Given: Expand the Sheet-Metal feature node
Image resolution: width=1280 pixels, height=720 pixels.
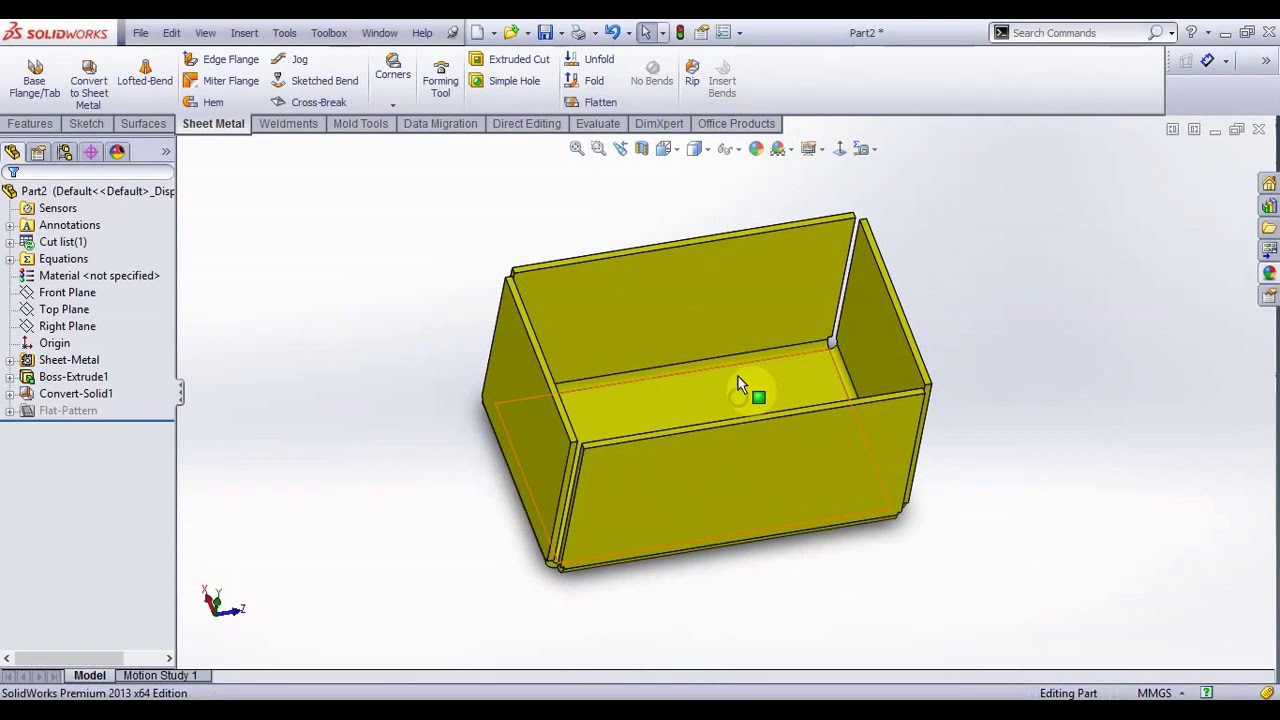Looking at the screenshot, I should point(10,360).
